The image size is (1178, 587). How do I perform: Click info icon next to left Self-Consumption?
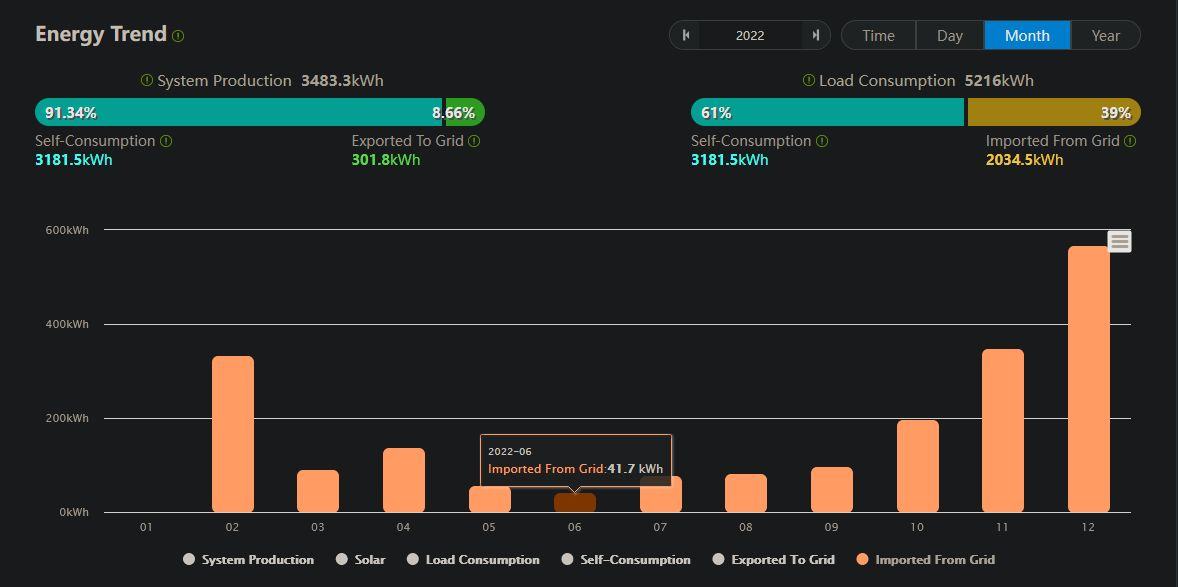click(x=166, y=141)
